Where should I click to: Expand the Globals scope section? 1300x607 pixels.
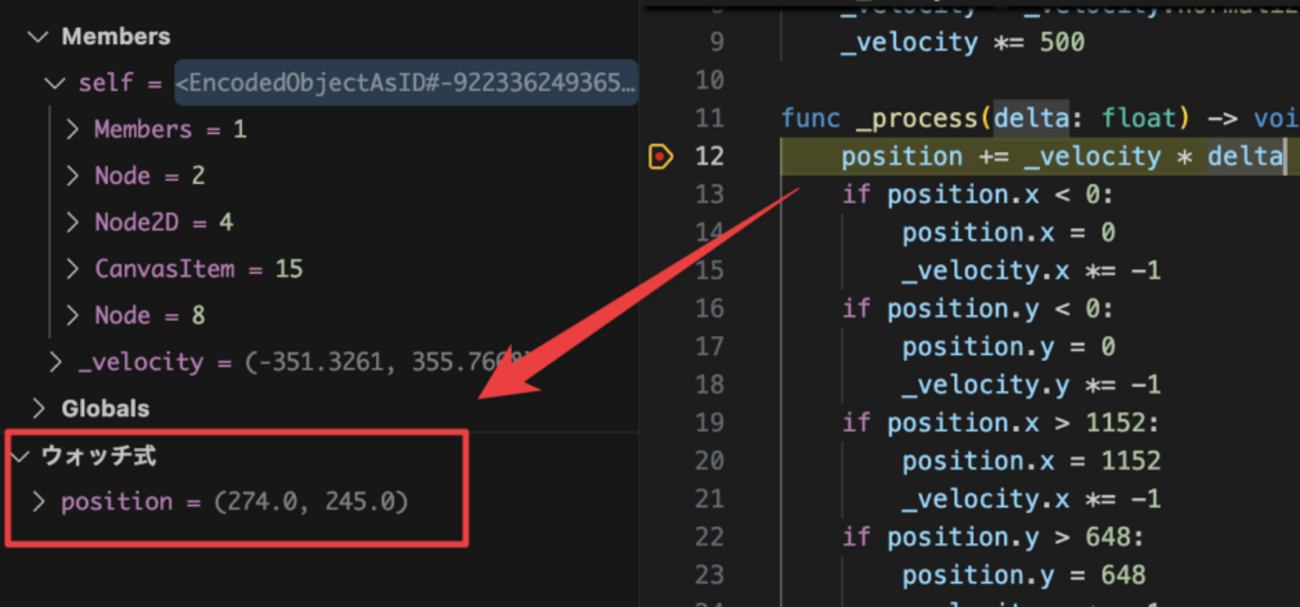click(39, 408)
